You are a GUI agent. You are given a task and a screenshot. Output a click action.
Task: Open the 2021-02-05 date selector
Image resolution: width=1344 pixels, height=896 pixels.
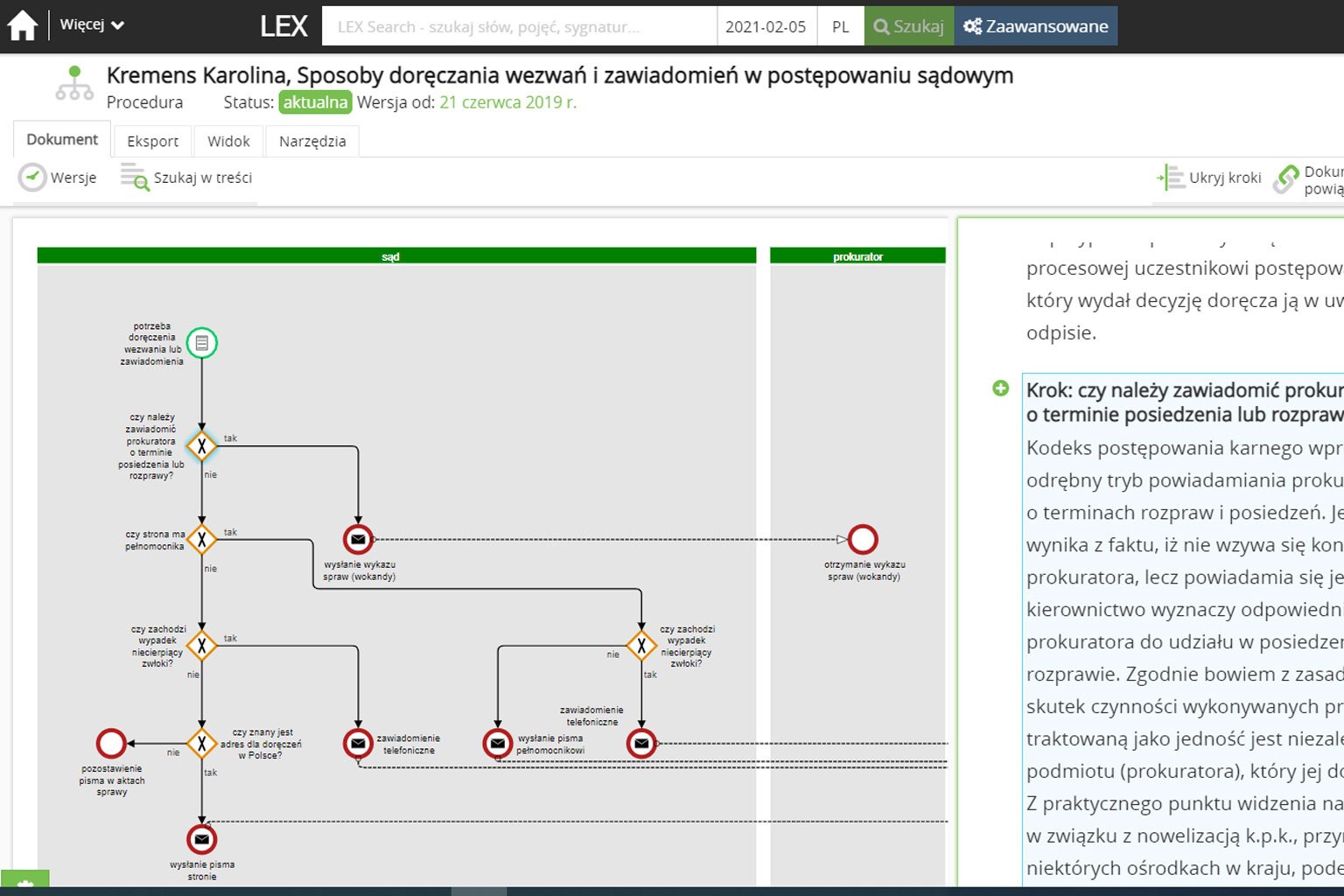[766, 26]
